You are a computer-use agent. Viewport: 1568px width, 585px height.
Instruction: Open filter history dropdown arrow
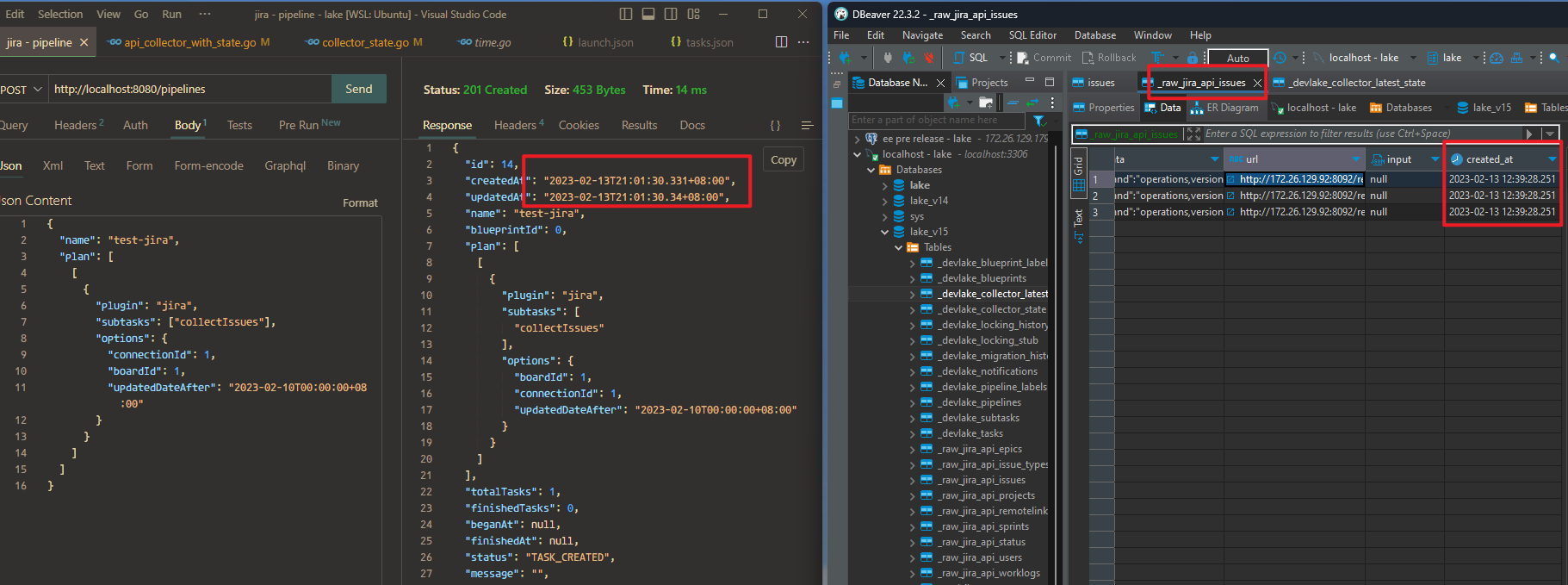(x=1551, y=134)
